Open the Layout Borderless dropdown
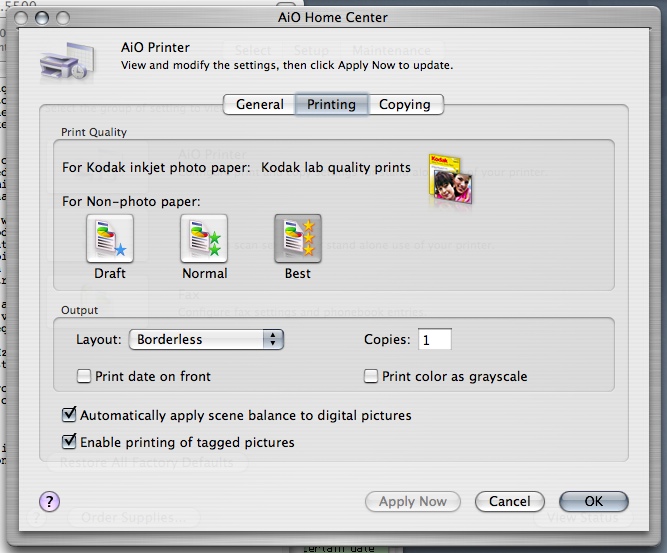 click(207, 340)
